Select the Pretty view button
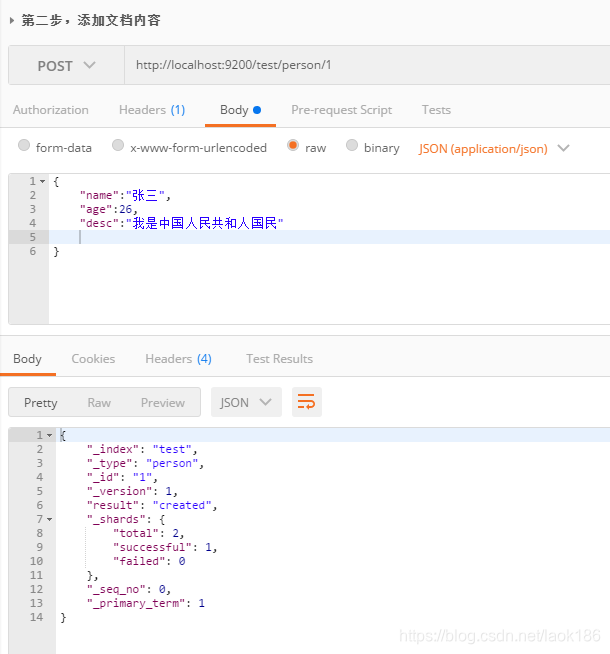Viewport: 610px width, 654px height. click(40, 402)
